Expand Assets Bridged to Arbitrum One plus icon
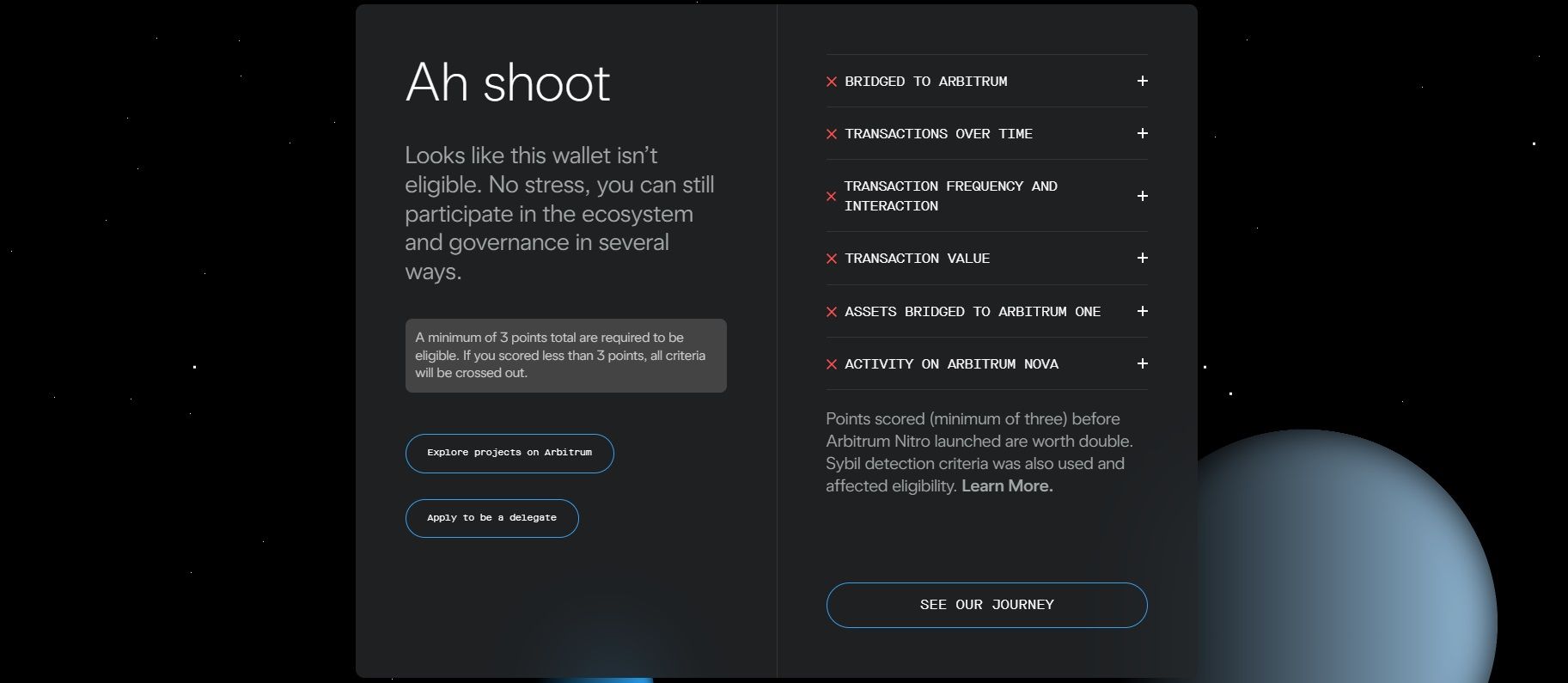1568x683 pixels. (x=1142, y=311)
